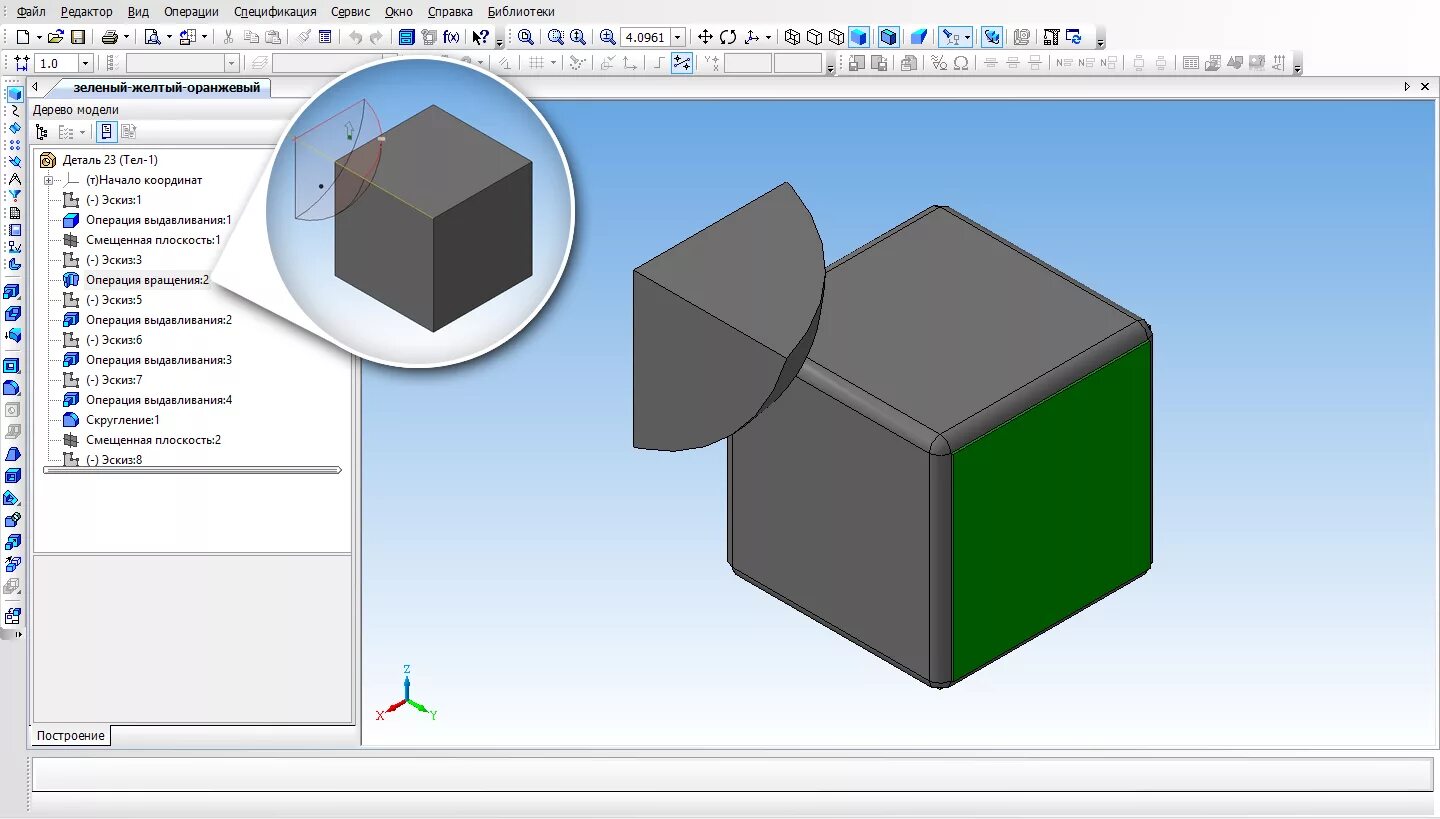Switch to the Построение tab
The height and width of the screenshot is (819, 1440).
pyautogui.click(x=70, y=736)
